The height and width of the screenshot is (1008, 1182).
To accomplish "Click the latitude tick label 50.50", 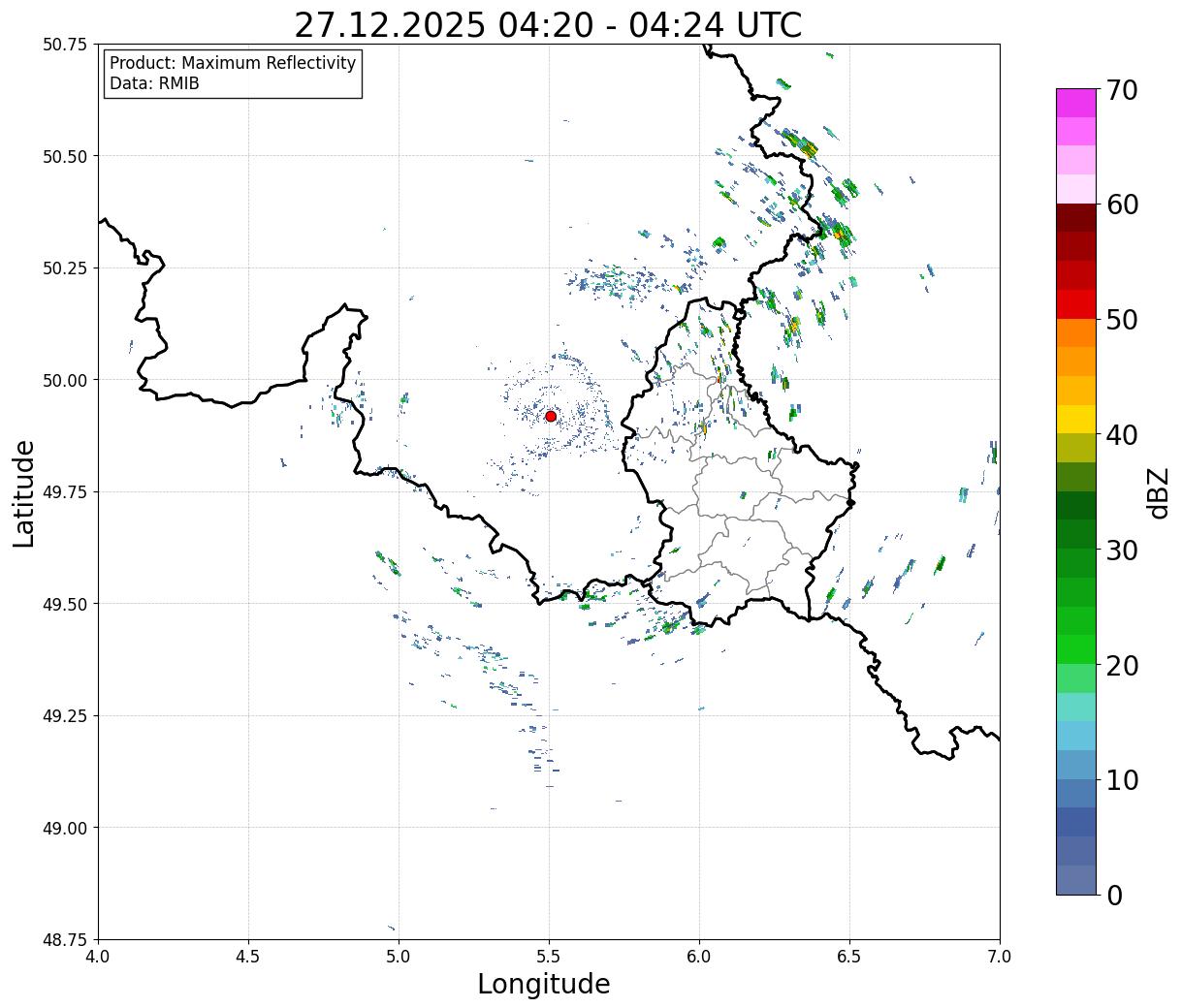I will click(65, 156).
